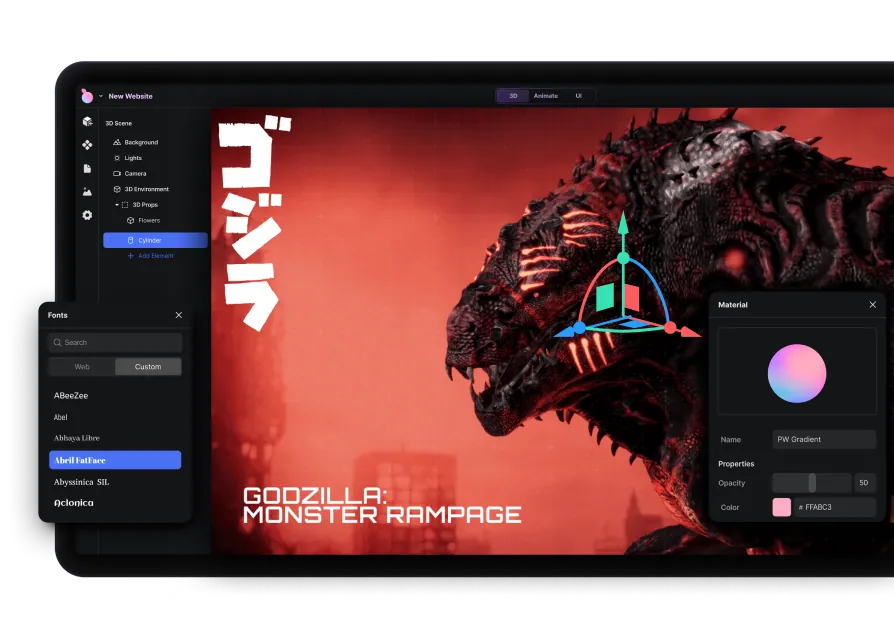Click the Opacity slider handle
Image resolution: width=894 pixels, height=623 pixels.
click(x=812, y=483)
